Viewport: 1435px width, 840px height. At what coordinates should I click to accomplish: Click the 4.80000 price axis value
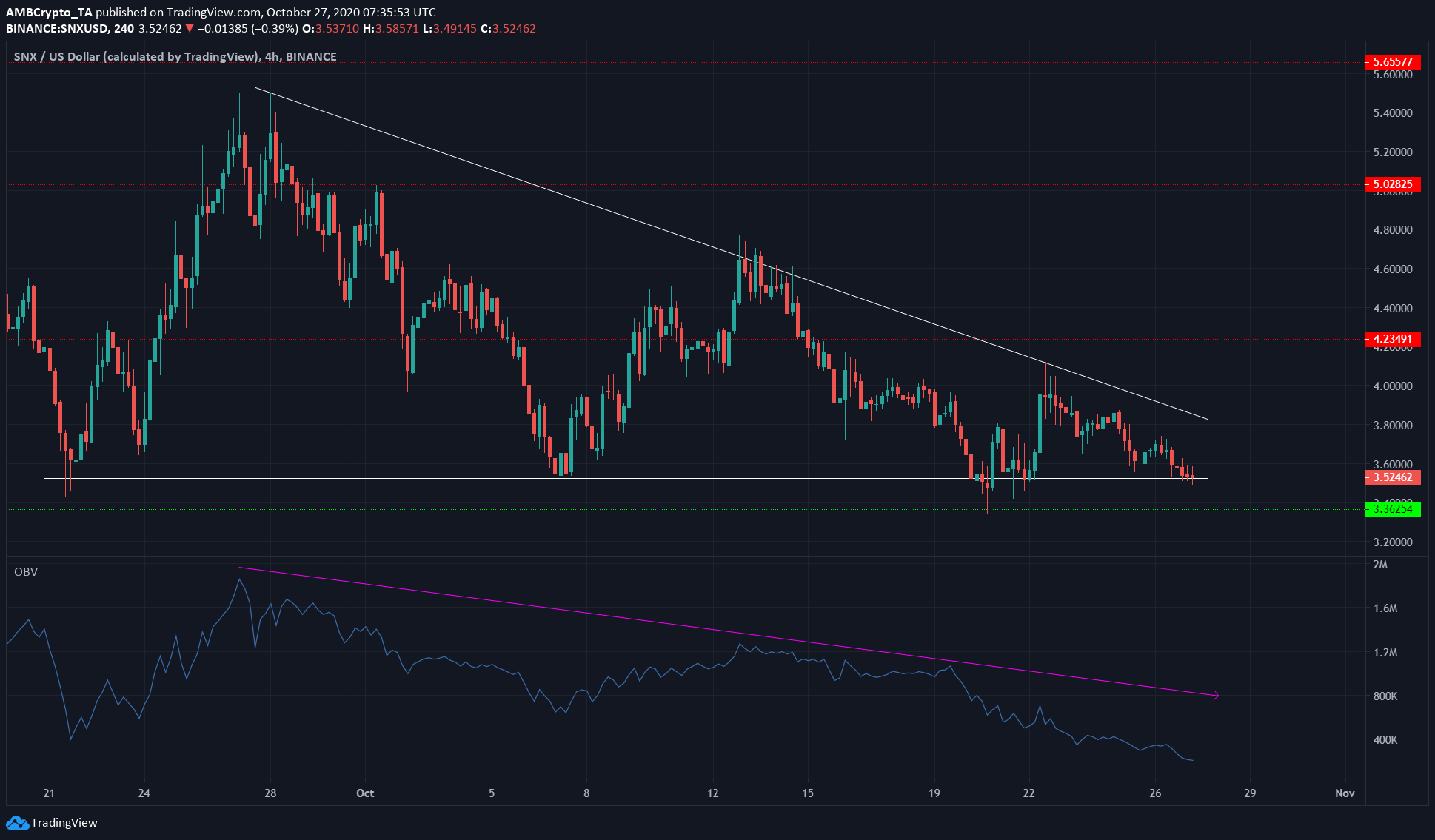point(1393,230)
